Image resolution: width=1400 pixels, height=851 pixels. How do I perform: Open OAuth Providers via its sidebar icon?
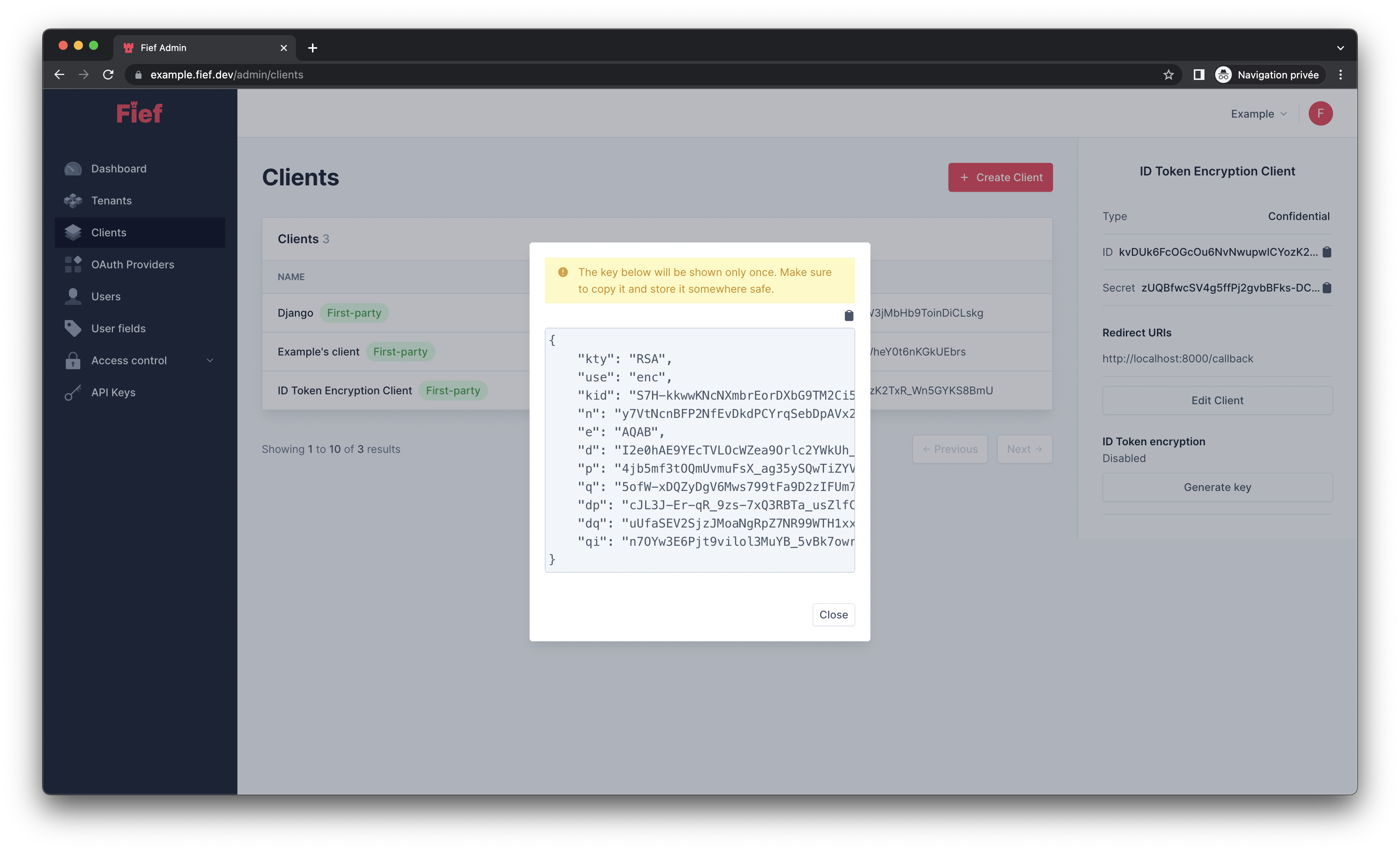coord(73,264)
